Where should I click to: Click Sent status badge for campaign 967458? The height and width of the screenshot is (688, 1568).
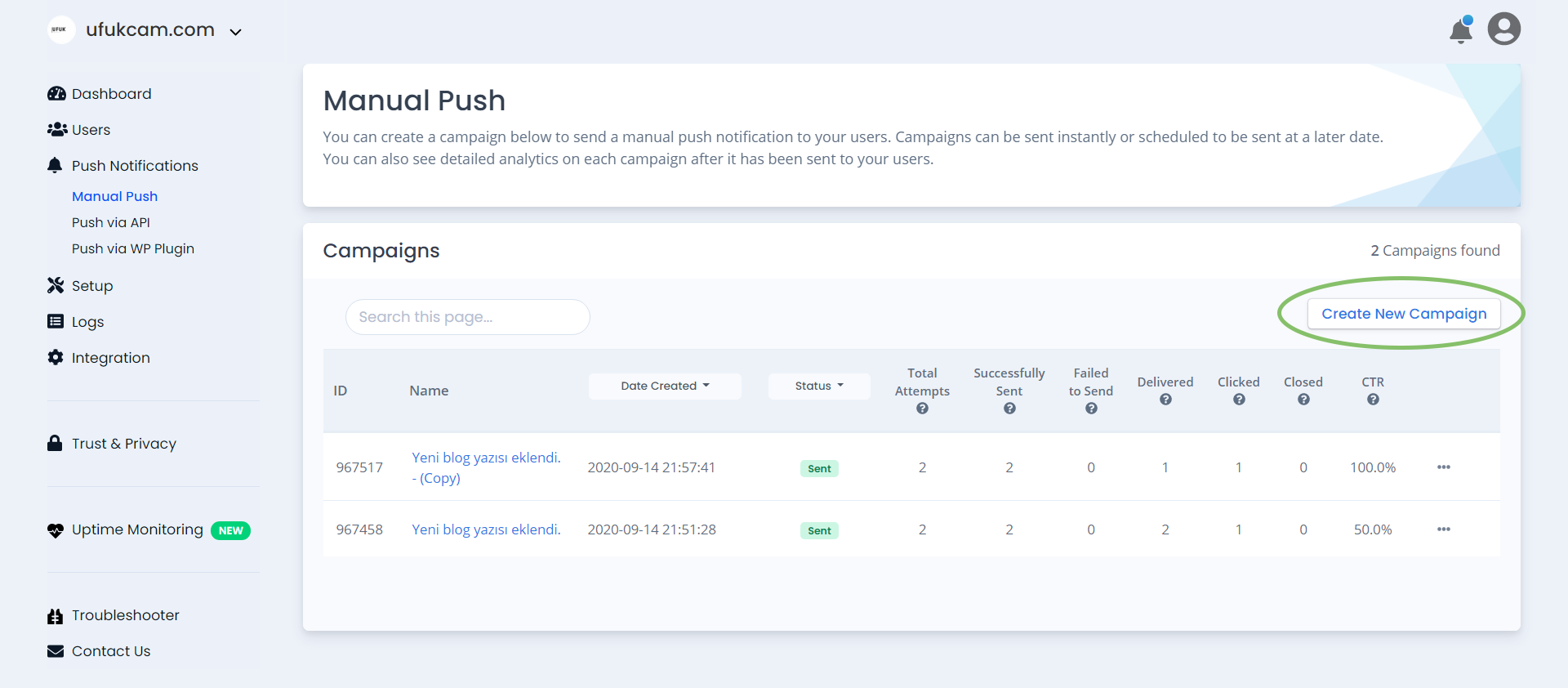click(x=819, y=530)
